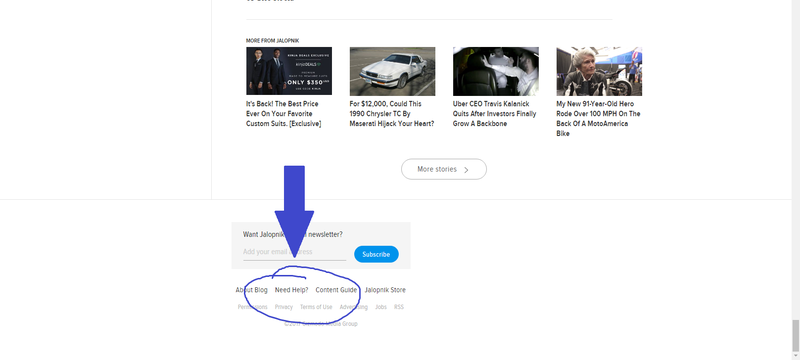Open the 91-Year-Old Hero story thumbnail

pos(599,71)
